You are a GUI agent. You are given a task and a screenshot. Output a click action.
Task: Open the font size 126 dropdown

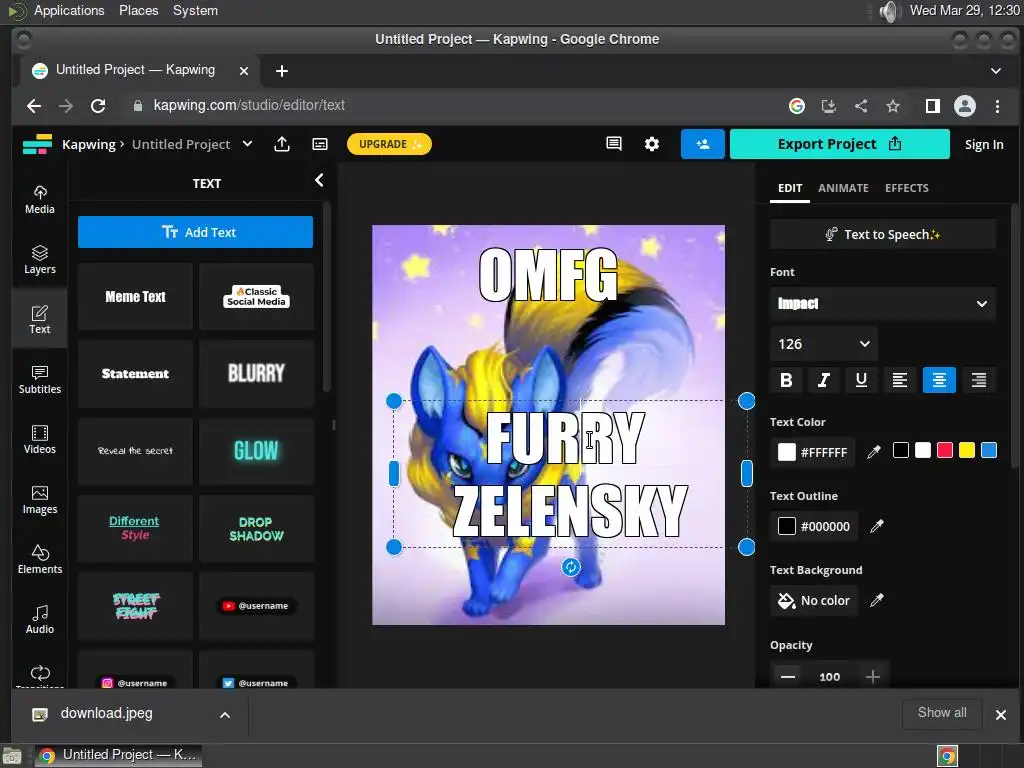point(824,344)
